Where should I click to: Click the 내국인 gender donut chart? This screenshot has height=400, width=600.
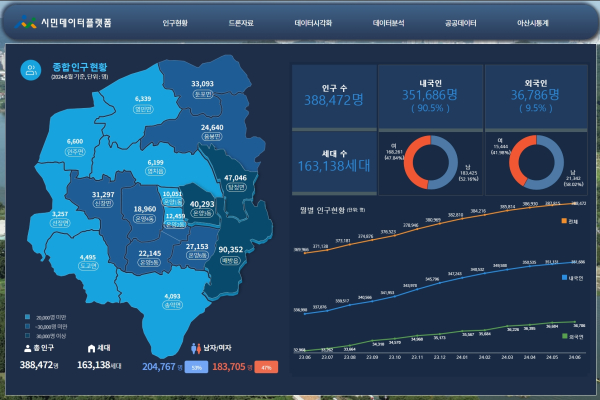(431, 160)
